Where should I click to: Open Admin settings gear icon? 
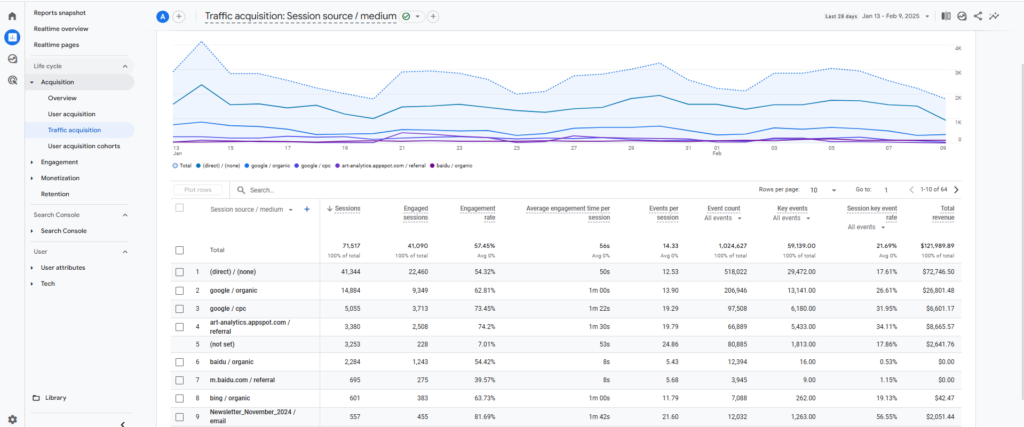12,419
